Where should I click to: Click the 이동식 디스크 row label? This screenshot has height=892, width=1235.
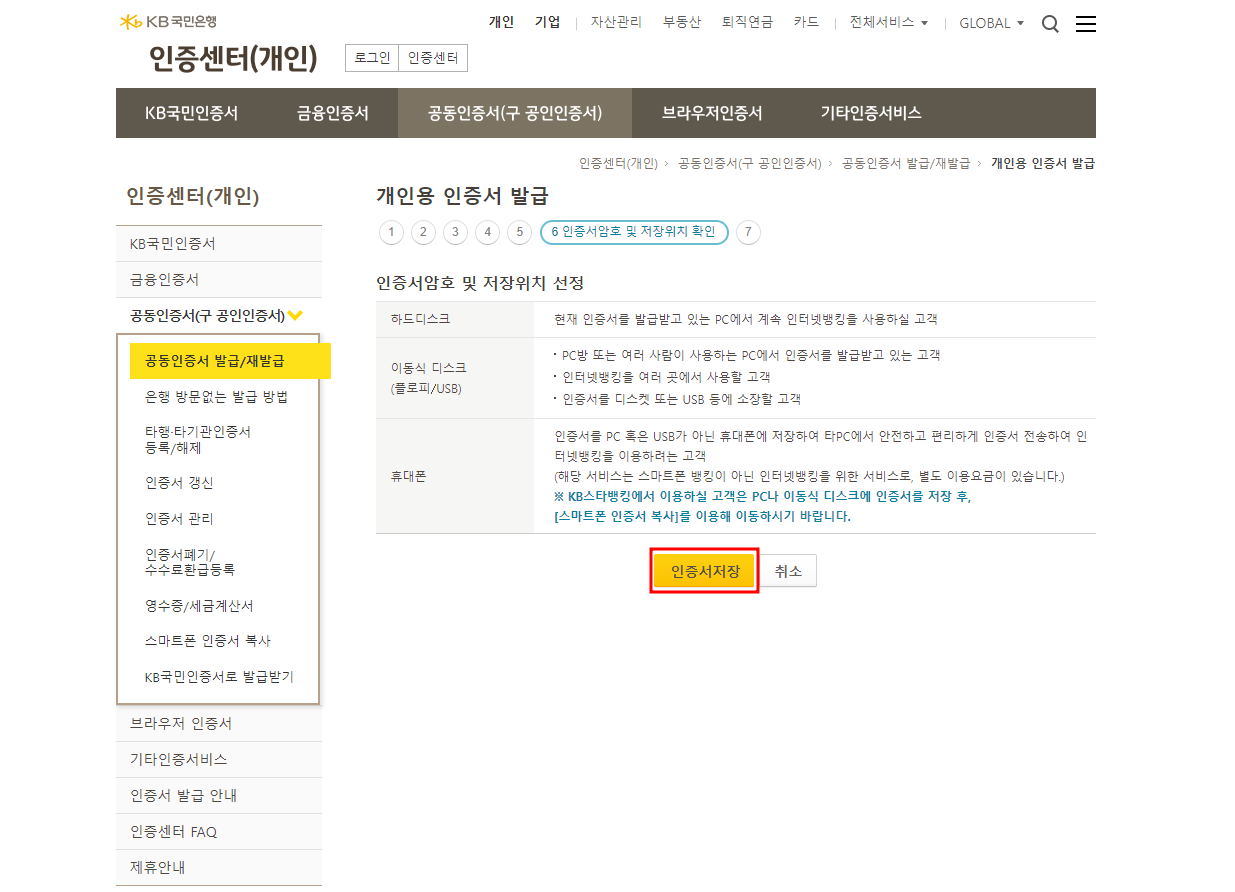click(x=428, y=378)
